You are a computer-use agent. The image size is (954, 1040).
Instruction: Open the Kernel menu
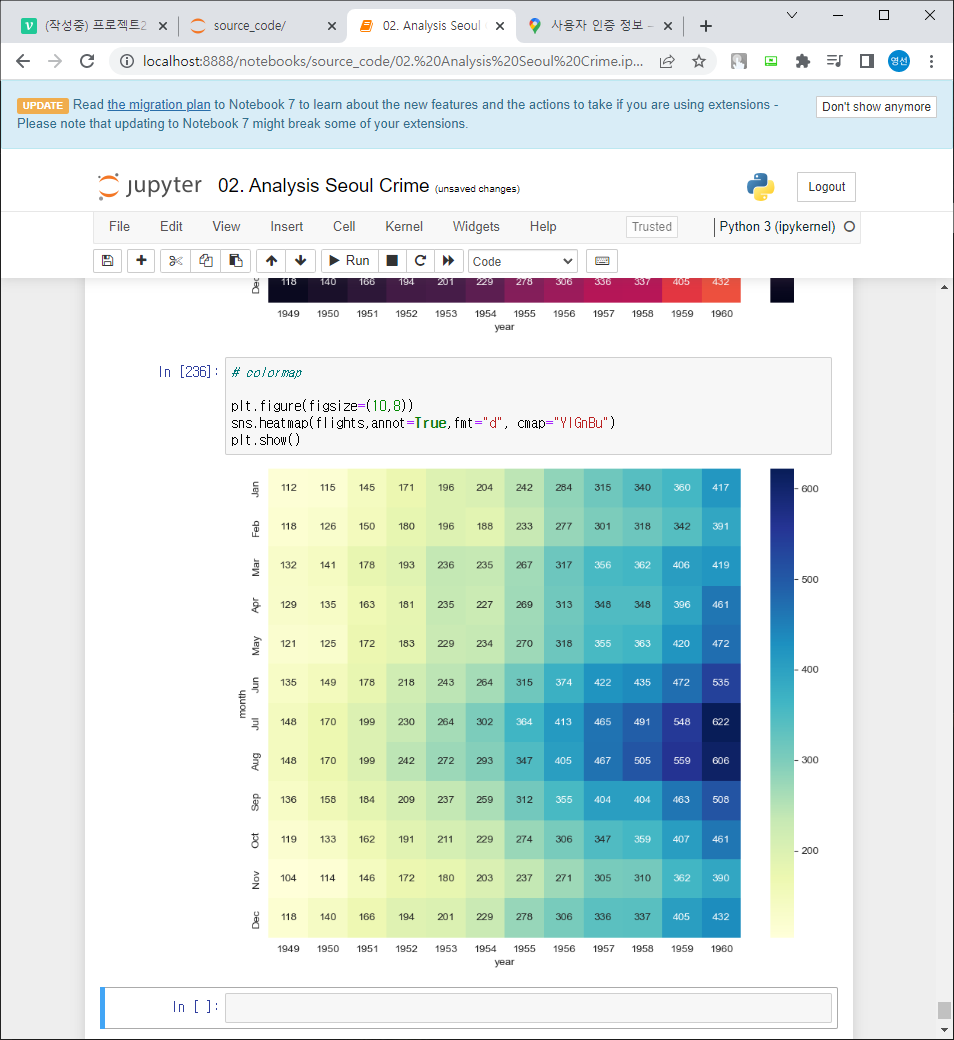pyautogui.click(x=404, y=227)
